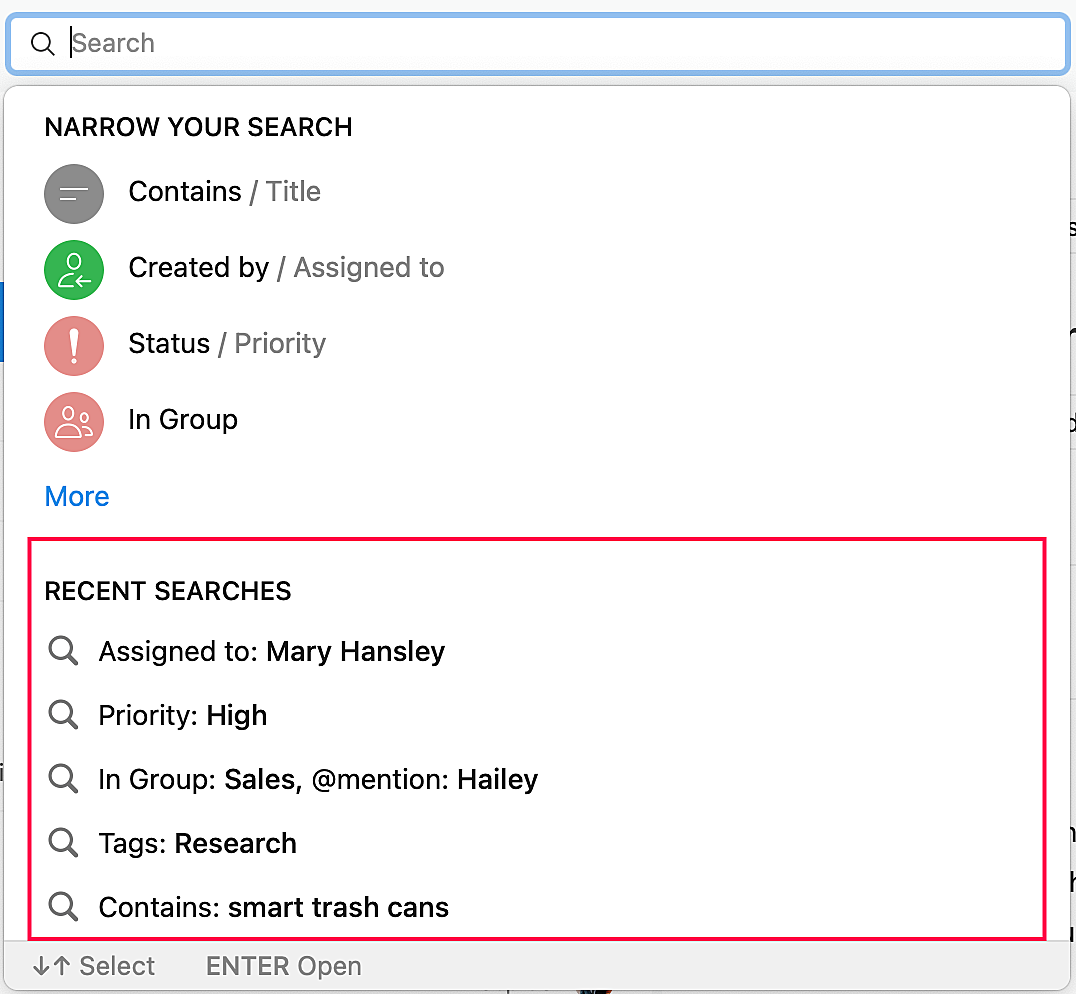Click the magnifying glass in search bar
This screenshot has width=1076, height=994.
click(42, 44)
